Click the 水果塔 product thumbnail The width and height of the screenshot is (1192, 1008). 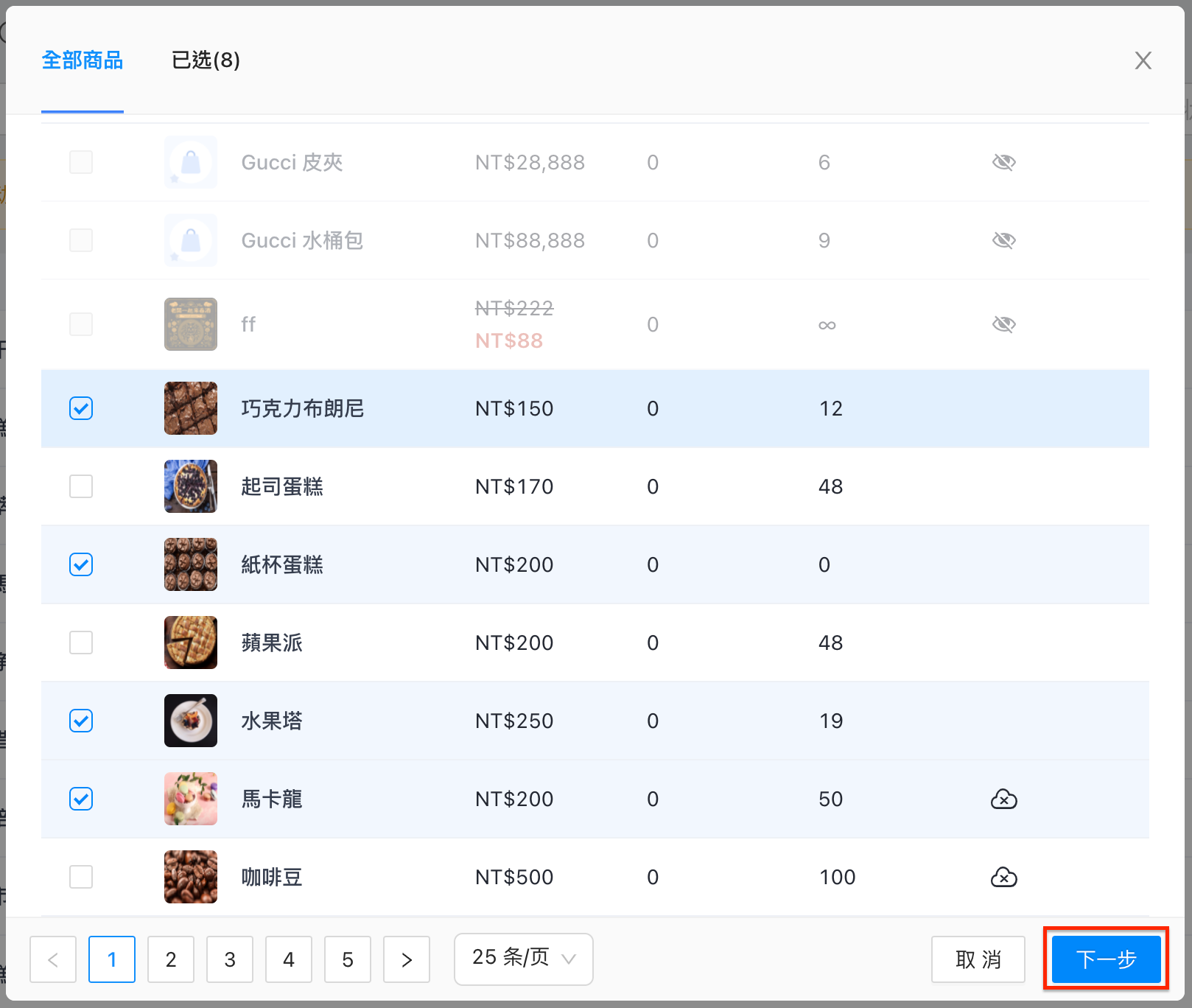(191, 721)
